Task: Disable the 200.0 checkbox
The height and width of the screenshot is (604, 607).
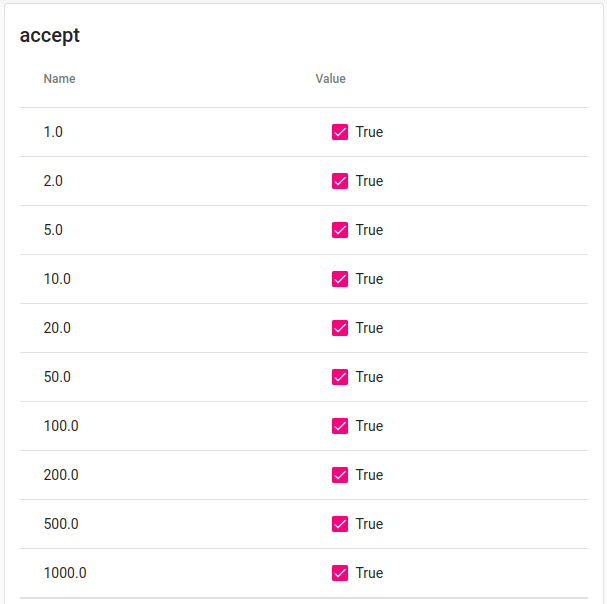Action: pyautogui.click(x=340, y=475)
